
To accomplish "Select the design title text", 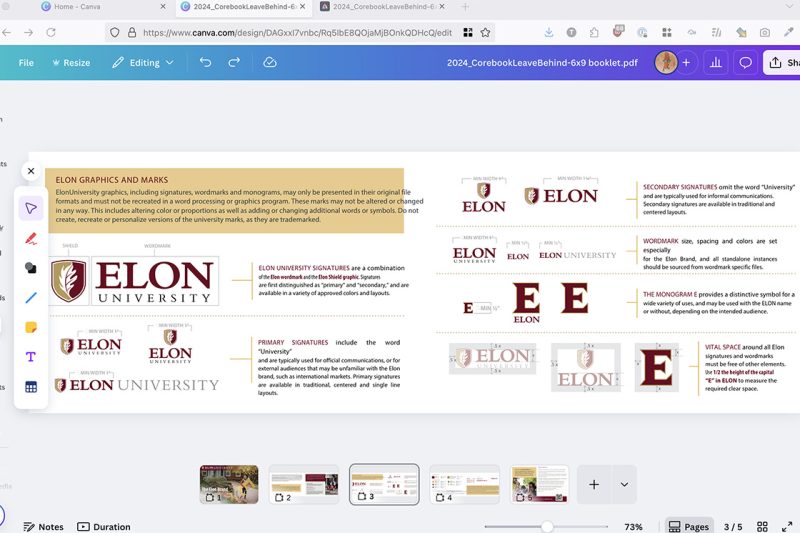I will coord(542,62).
